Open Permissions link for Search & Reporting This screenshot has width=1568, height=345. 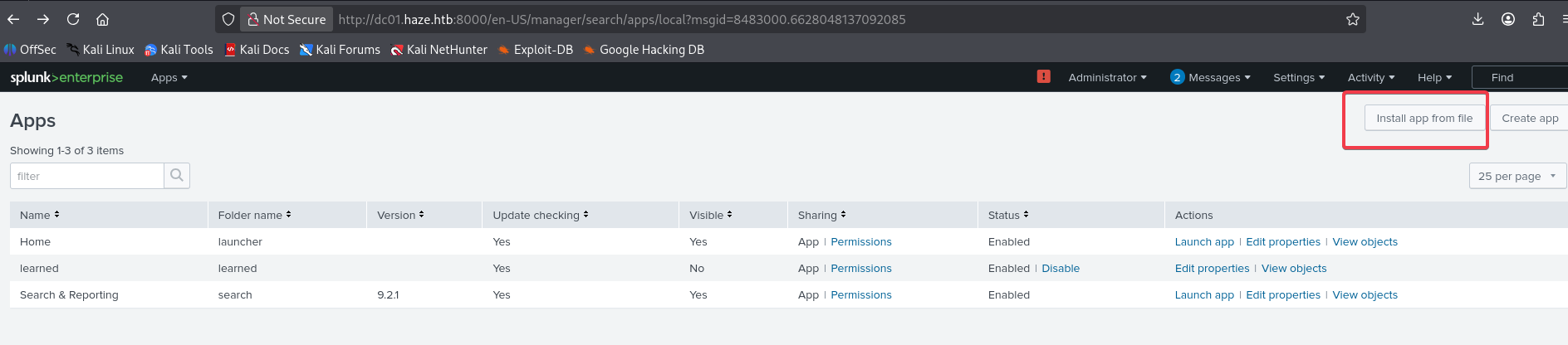860,295
